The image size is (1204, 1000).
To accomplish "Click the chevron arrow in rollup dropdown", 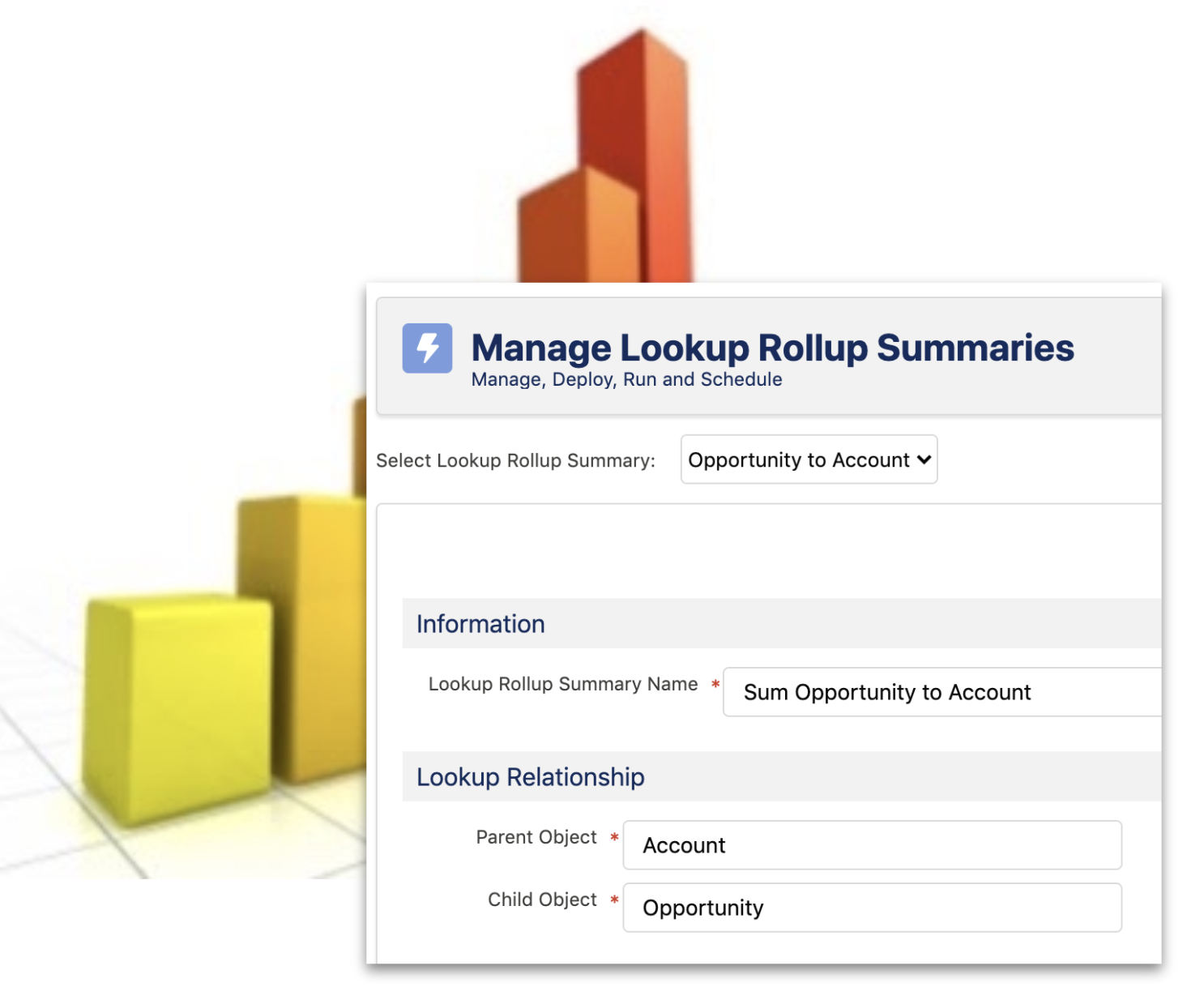I will (924, 459).
